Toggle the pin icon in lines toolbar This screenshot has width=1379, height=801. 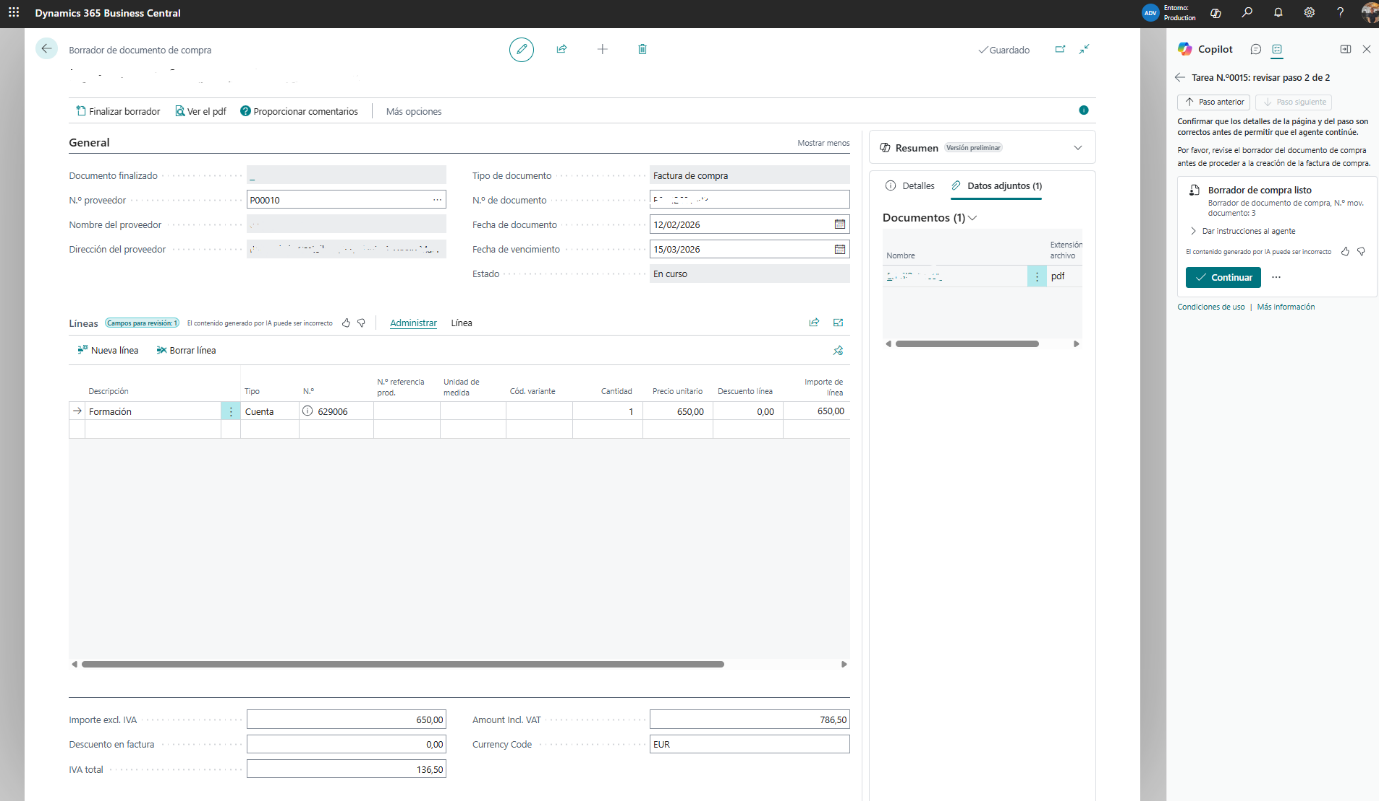click(838, 351)
